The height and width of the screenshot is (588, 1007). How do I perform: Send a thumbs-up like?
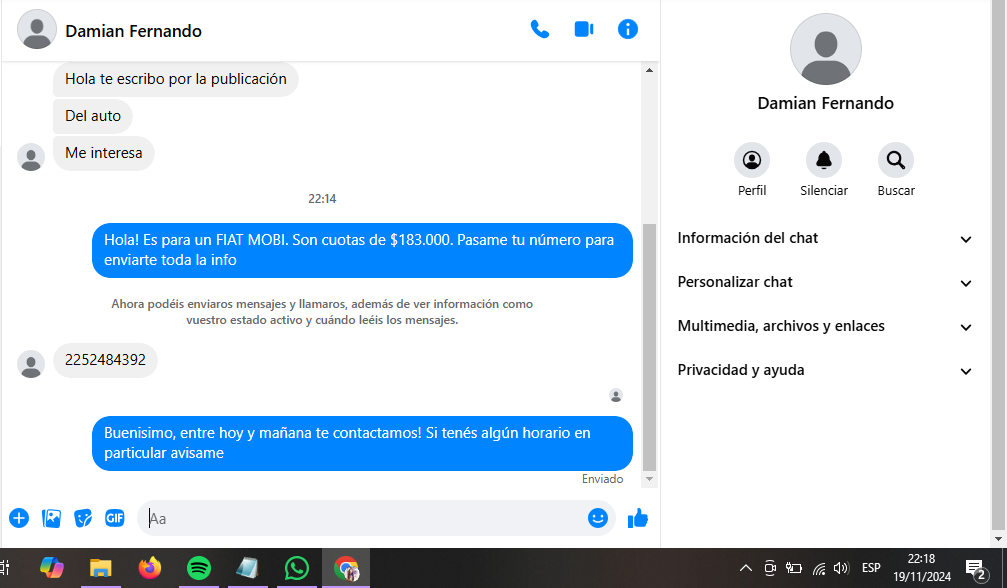click(638, 518)
